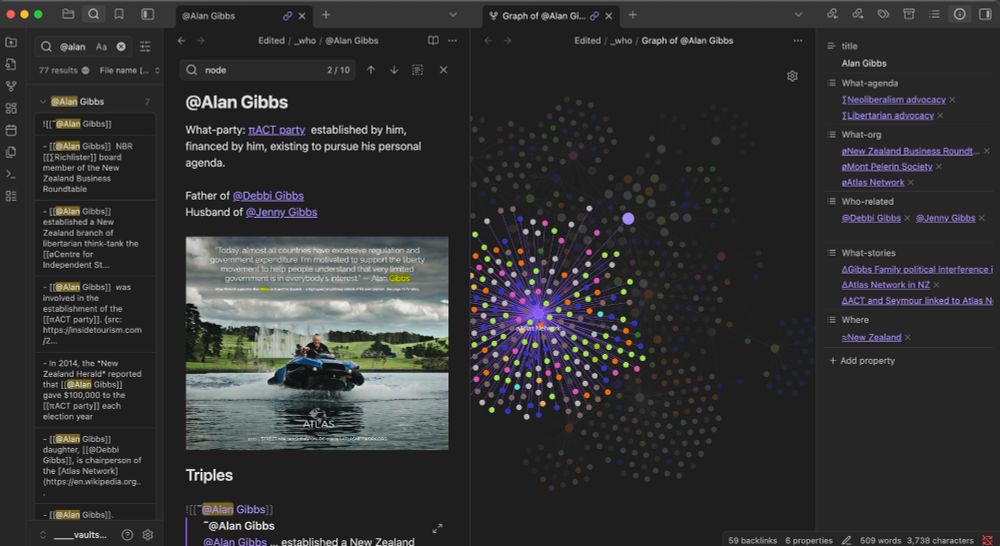Expand the embedded Triples block

pos(438,529)
